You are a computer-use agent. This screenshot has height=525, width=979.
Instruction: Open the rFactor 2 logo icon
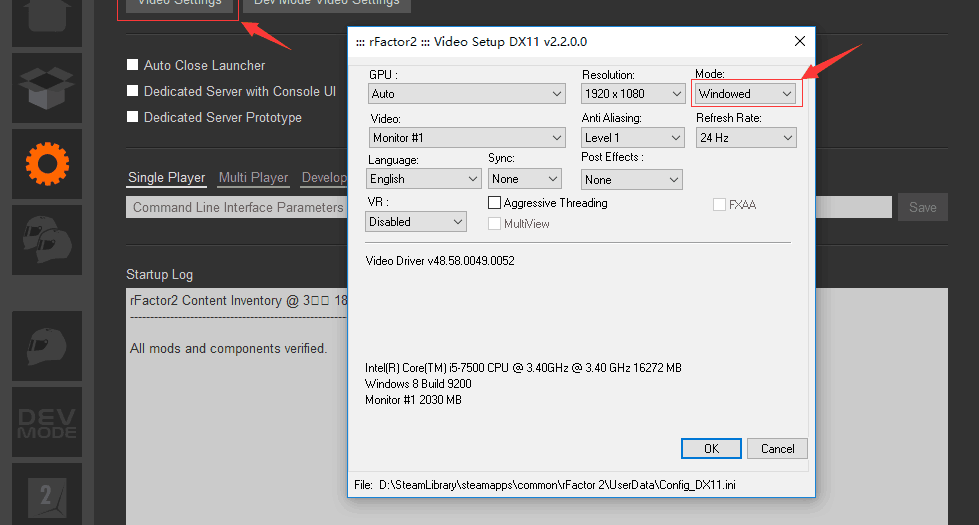(x=47, y=494)
